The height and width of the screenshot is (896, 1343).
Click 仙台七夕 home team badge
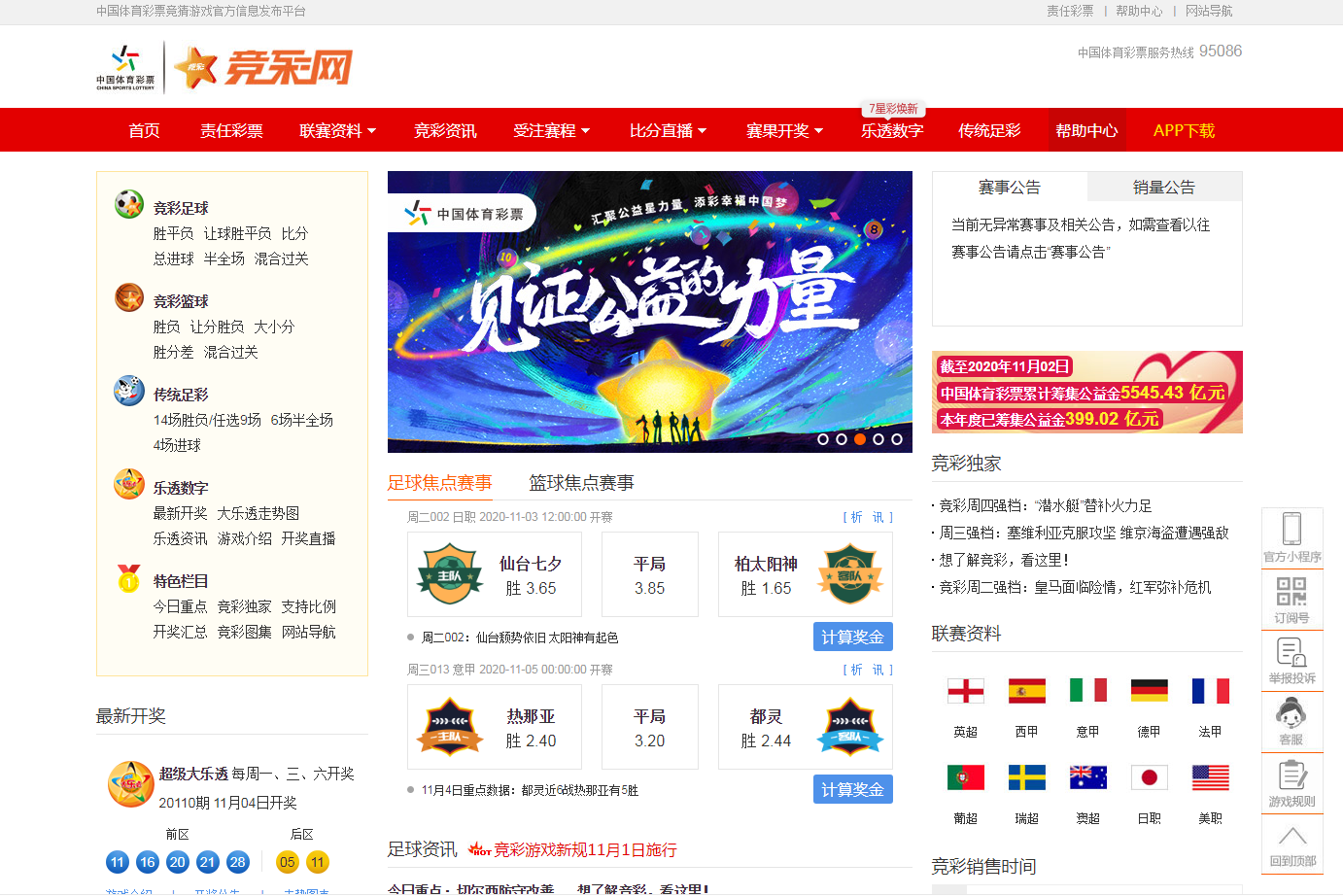point(450,573)
